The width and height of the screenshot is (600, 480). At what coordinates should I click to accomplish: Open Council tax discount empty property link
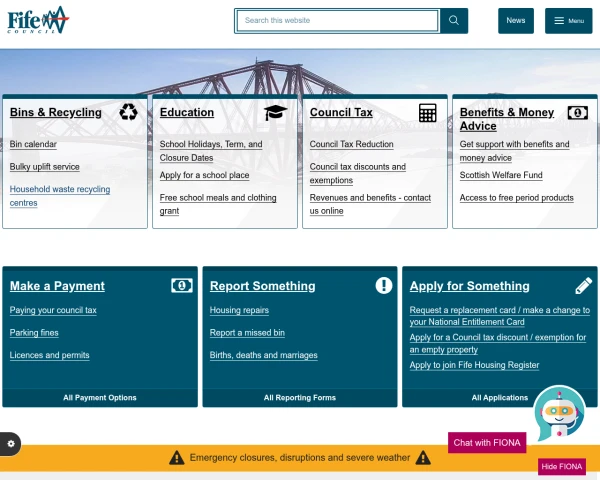coord(498,343)
